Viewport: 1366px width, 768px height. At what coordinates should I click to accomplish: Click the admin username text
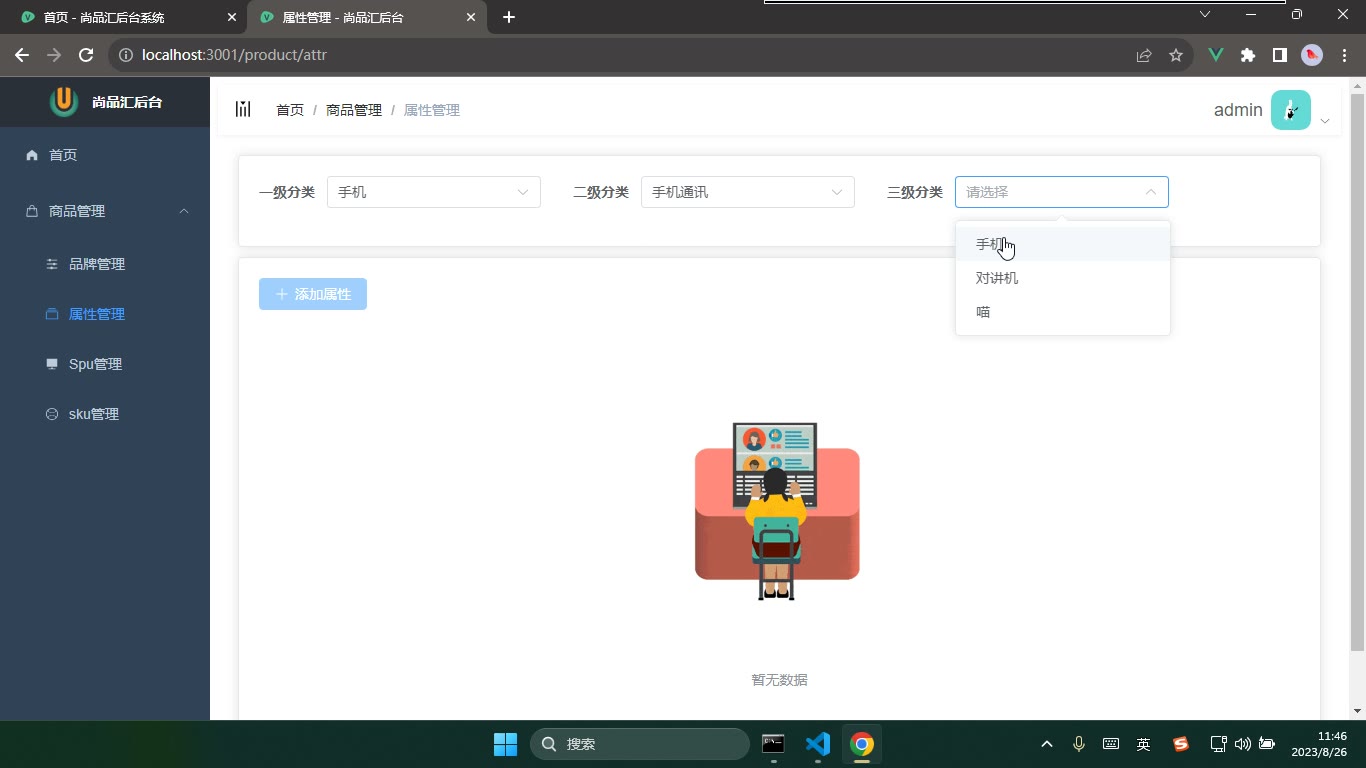pos(1238,110)
